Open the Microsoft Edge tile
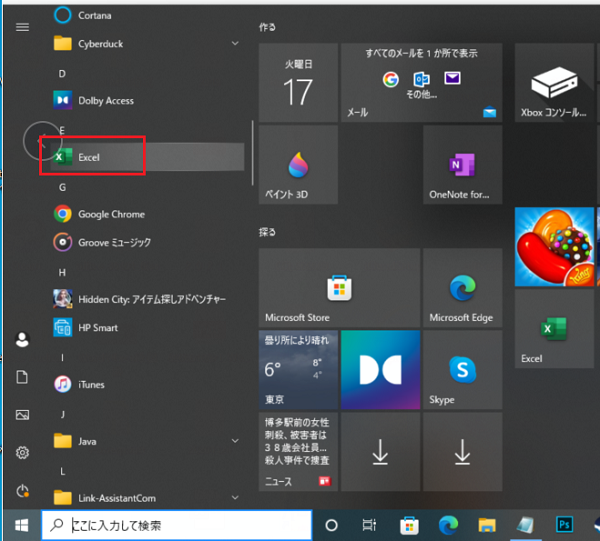This screenshot has height=541, width=600. tap(462, 288)
